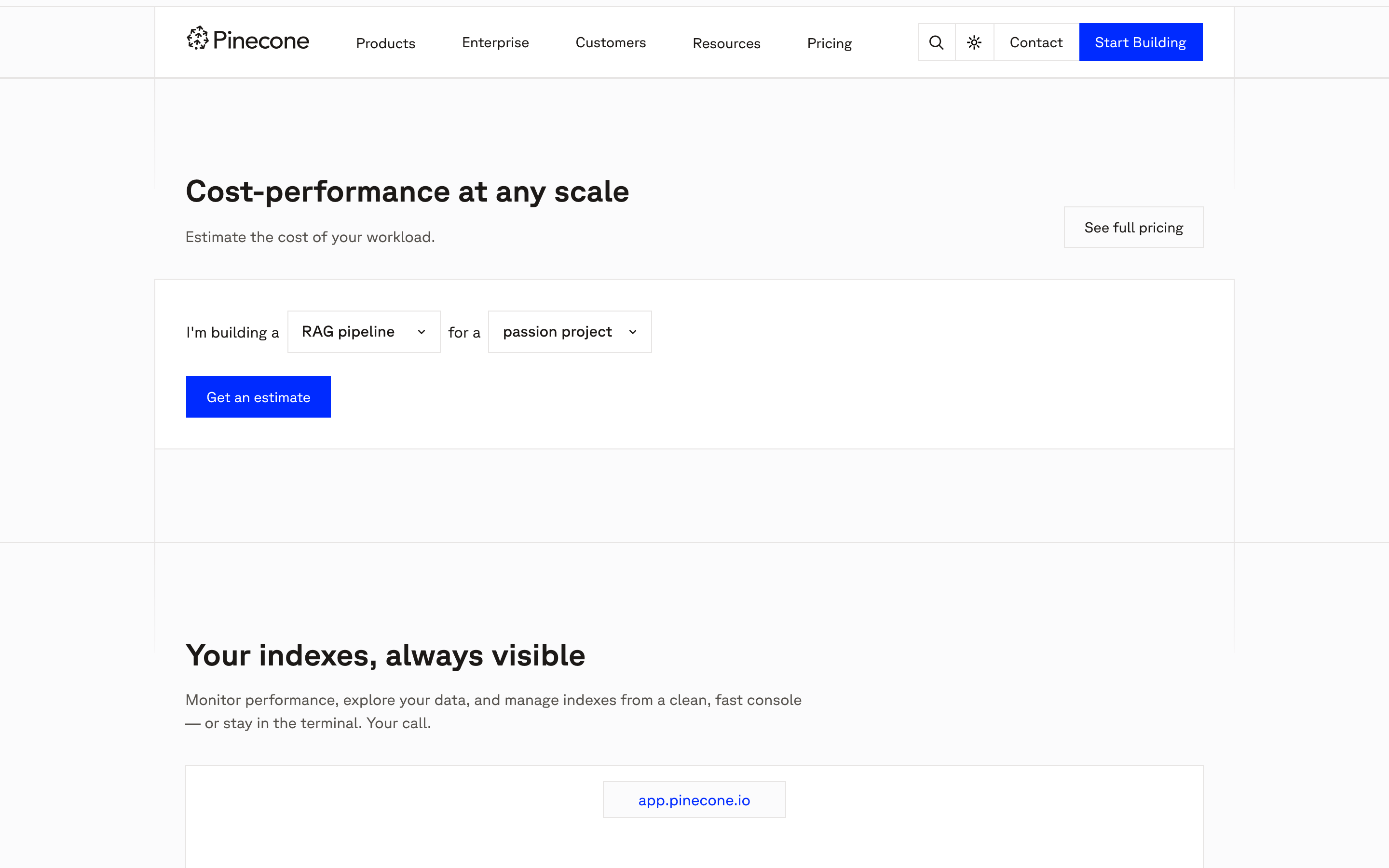The image size is (1389, 868).
Task: Open the search icon in header
Action: [937, 42]
